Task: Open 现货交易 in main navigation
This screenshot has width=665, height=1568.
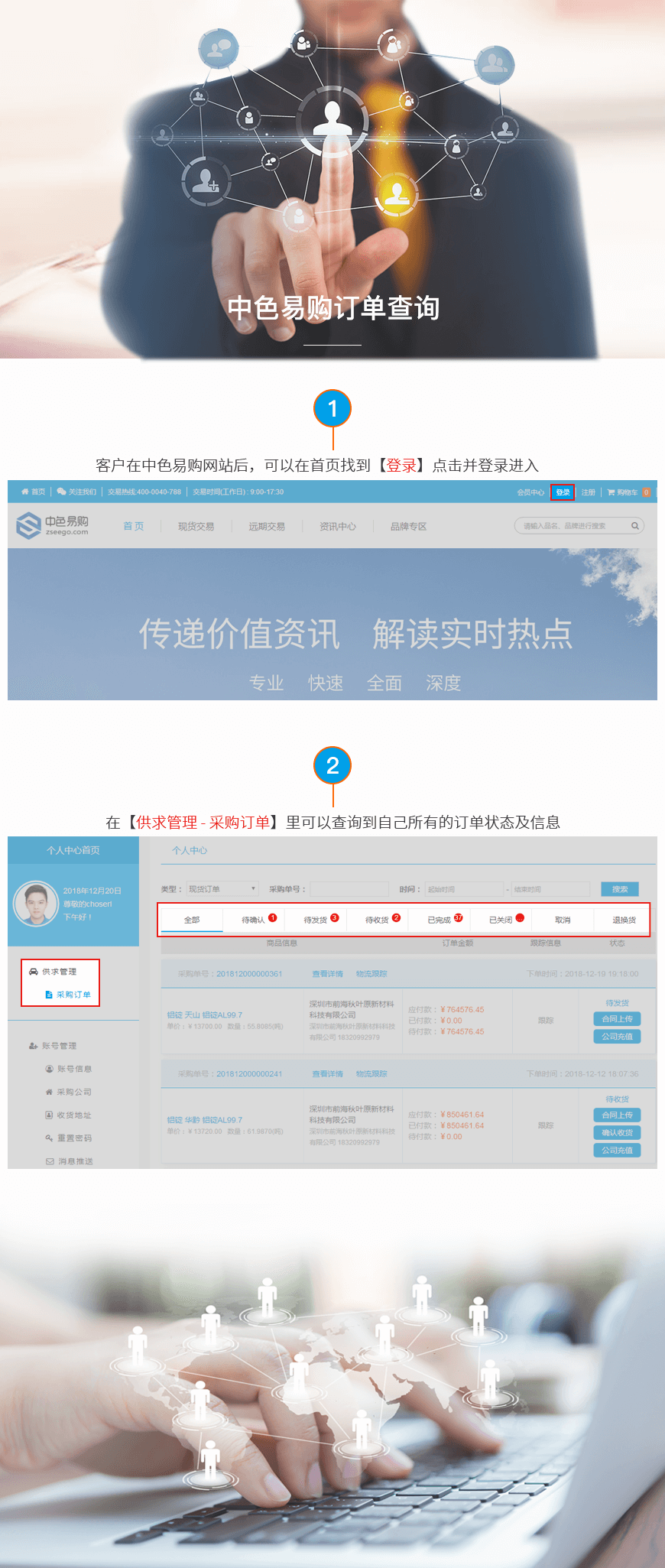Action: 196,526
